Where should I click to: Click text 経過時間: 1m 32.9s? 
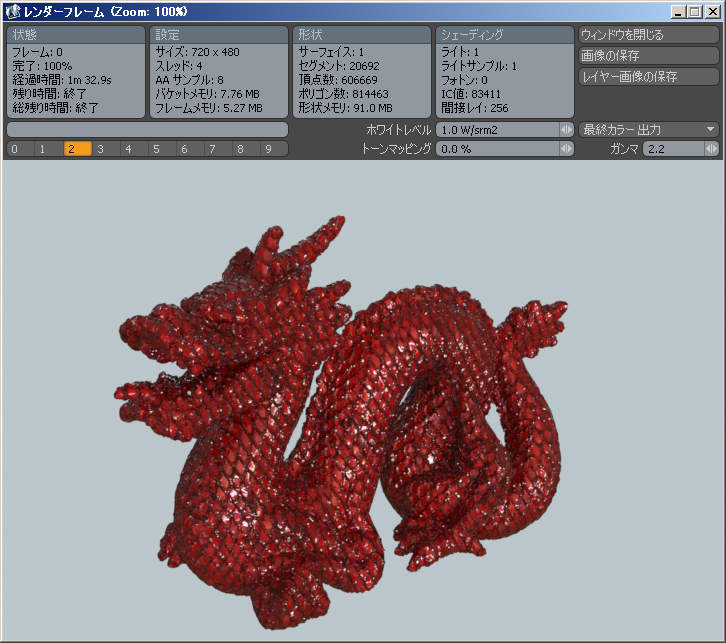pyautogui.click(x=62, y=80)
